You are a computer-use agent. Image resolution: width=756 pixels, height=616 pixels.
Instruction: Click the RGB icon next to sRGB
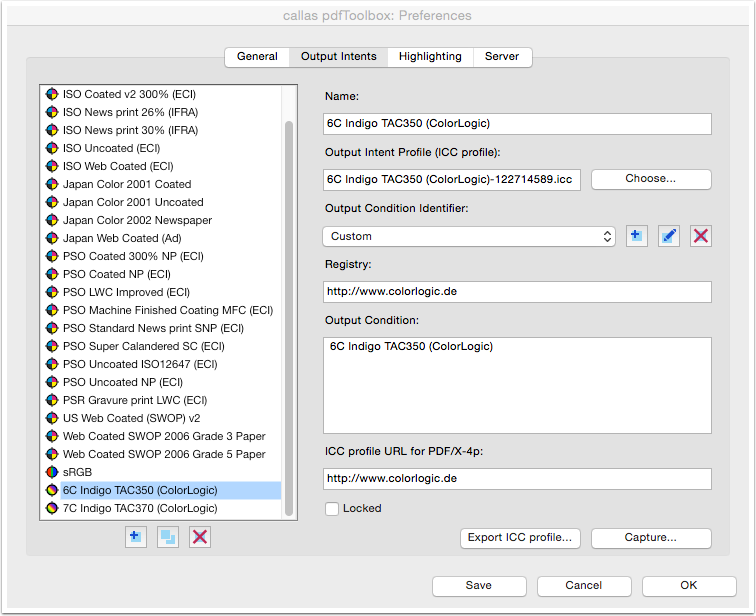[x=52, y=472]
